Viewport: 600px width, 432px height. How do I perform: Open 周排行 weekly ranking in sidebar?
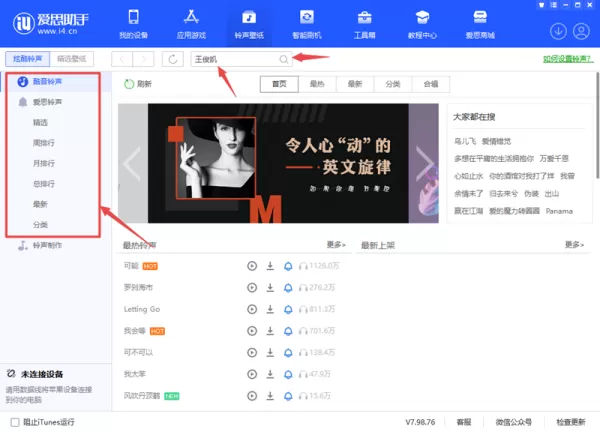44,143
